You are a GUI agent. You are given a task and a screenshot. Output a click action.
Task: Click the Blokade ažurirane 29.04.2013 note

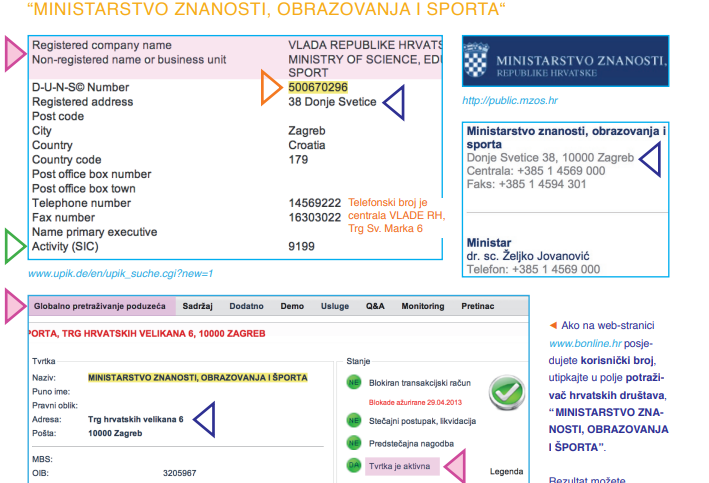(415, 402)
